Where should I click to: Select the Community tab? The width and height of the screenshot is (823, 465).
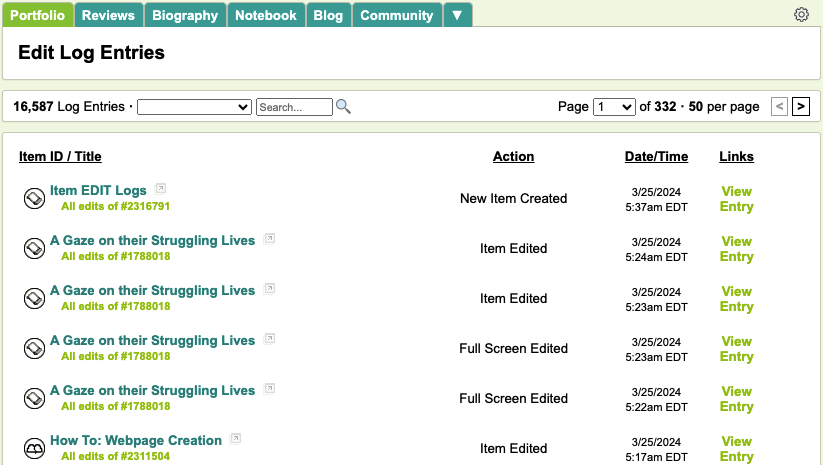coord(396,15)
